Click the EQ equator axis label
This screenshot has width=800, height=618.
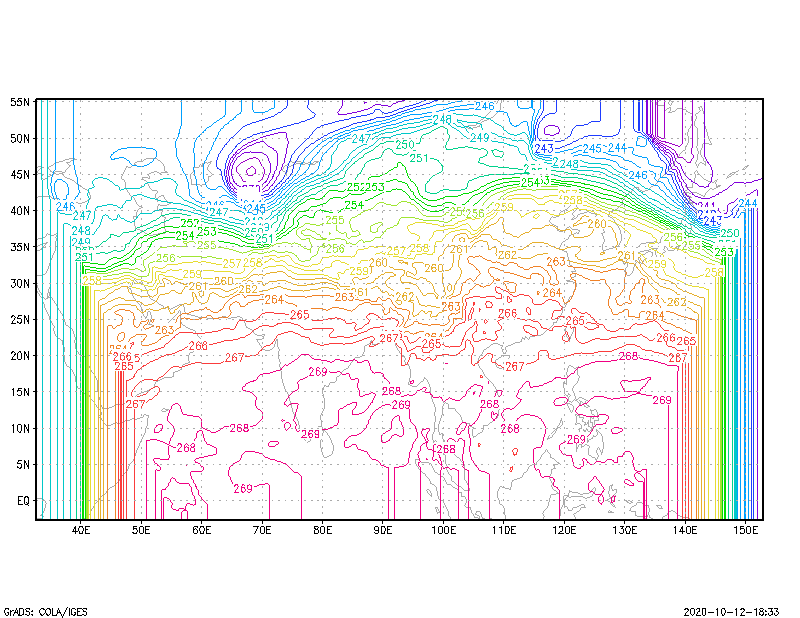pos(23,501)
